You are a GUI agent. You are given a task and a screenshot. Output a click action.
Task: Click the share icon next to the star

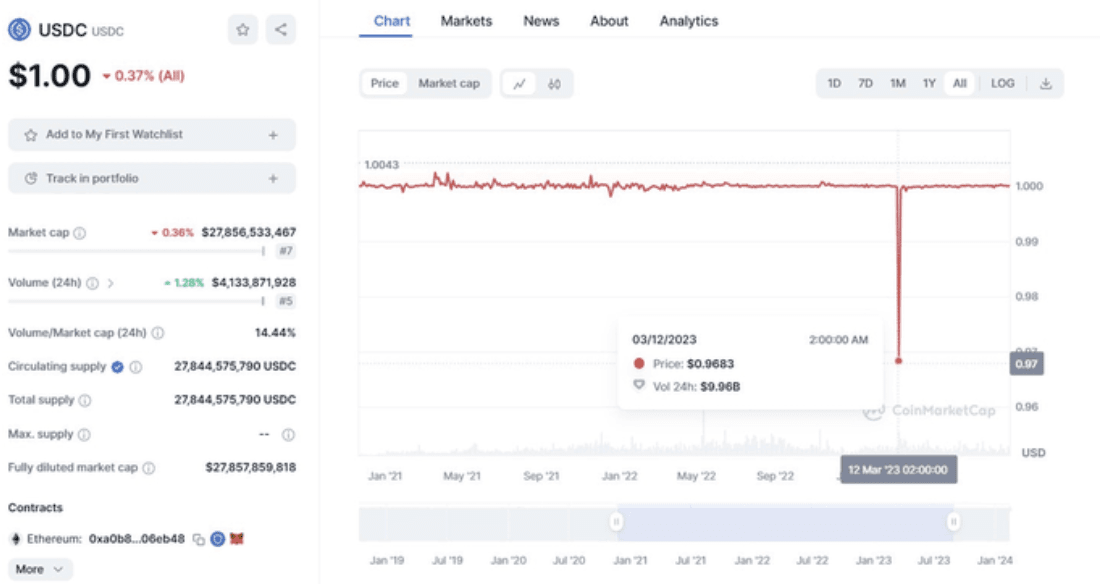click(x=281, y=29)
